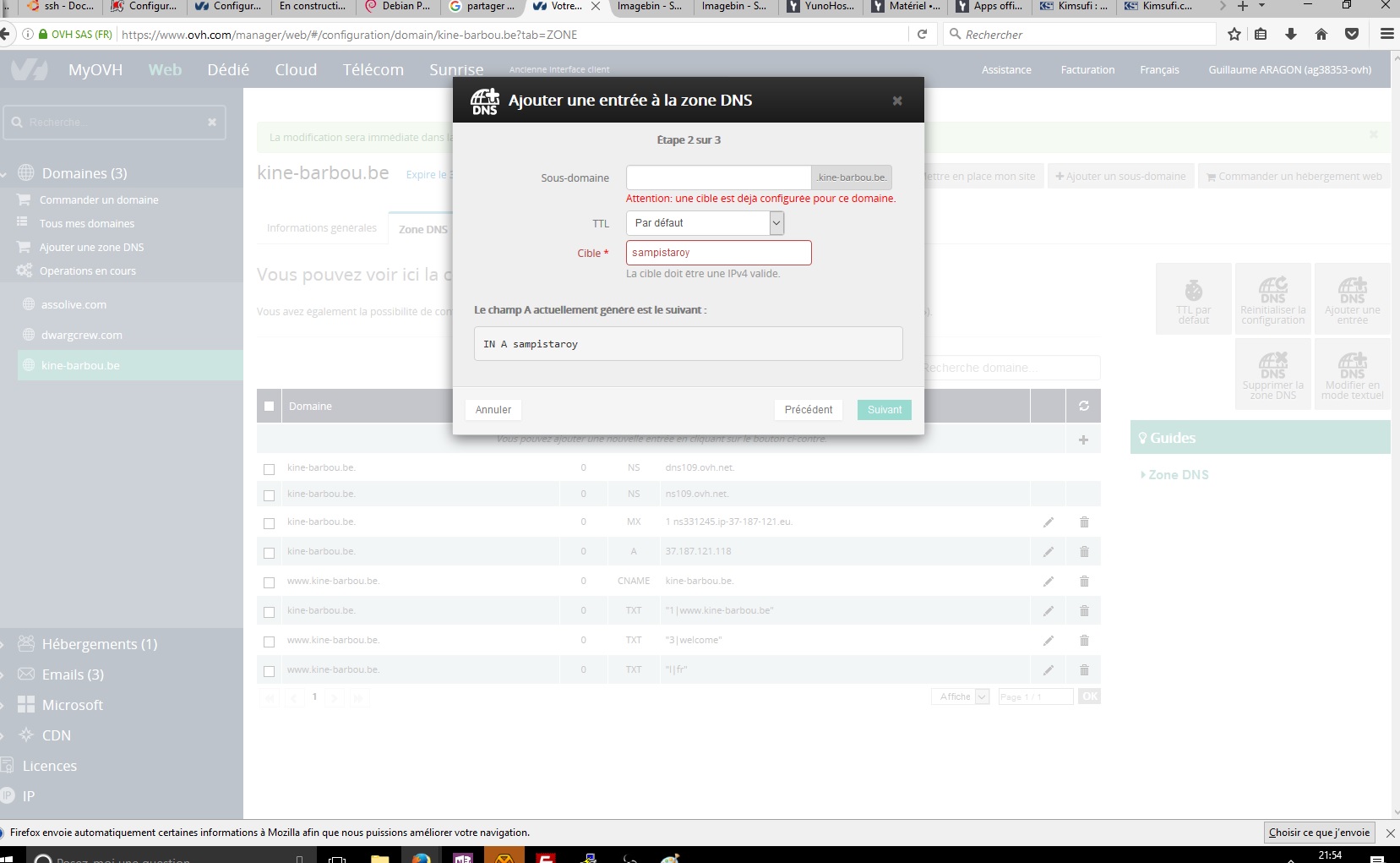Open the MyOVH menu
This screenshot has height=863, width=1400.
pyautogui.click(x=95, y=70)
